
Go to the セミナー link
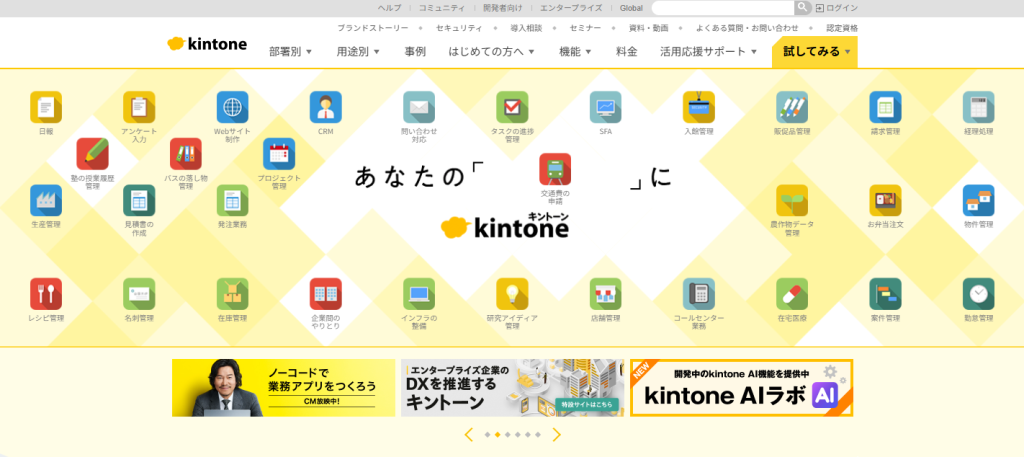(585, 28)
